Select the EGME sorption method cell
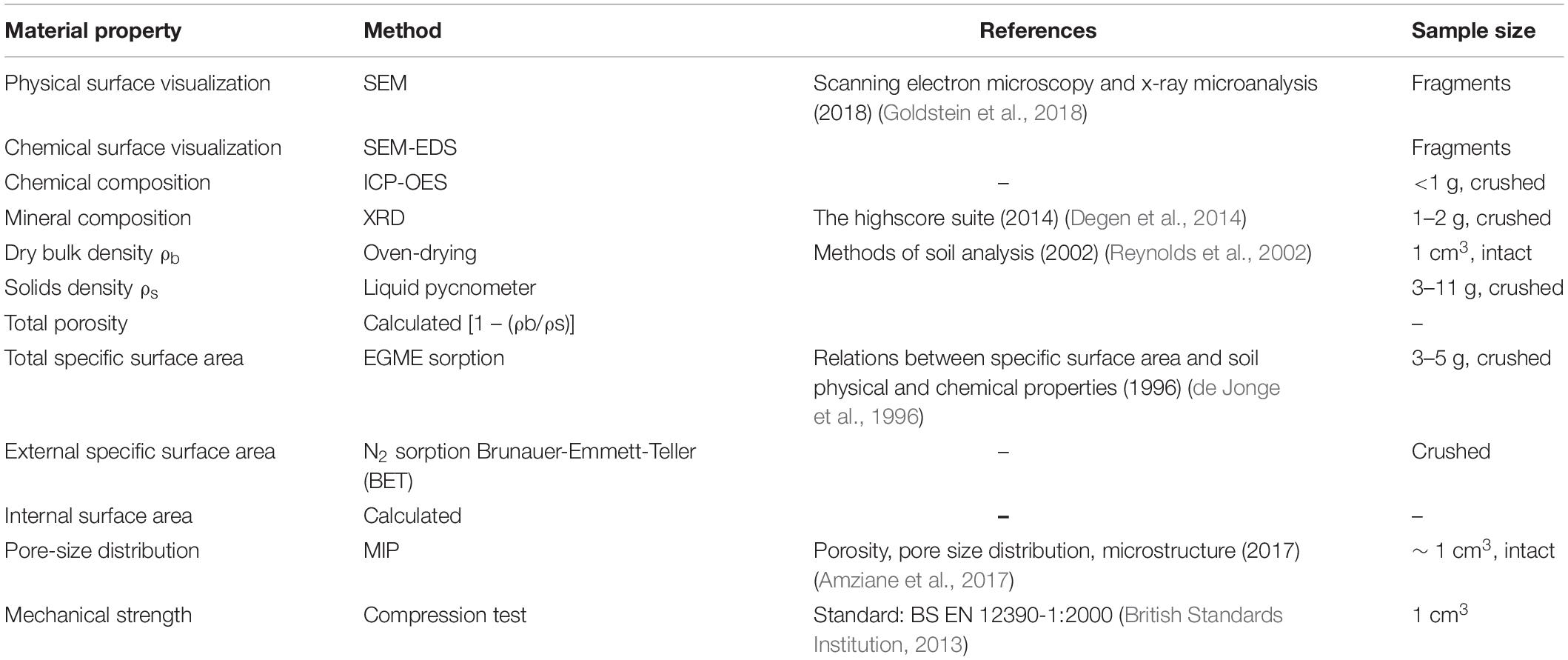The image size is (1568, 660). (x=434, y=358)
